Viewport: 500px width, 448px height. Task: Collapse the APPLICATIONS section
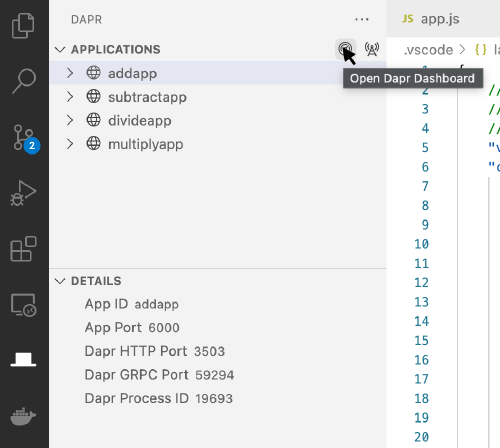tap(60, 49)
